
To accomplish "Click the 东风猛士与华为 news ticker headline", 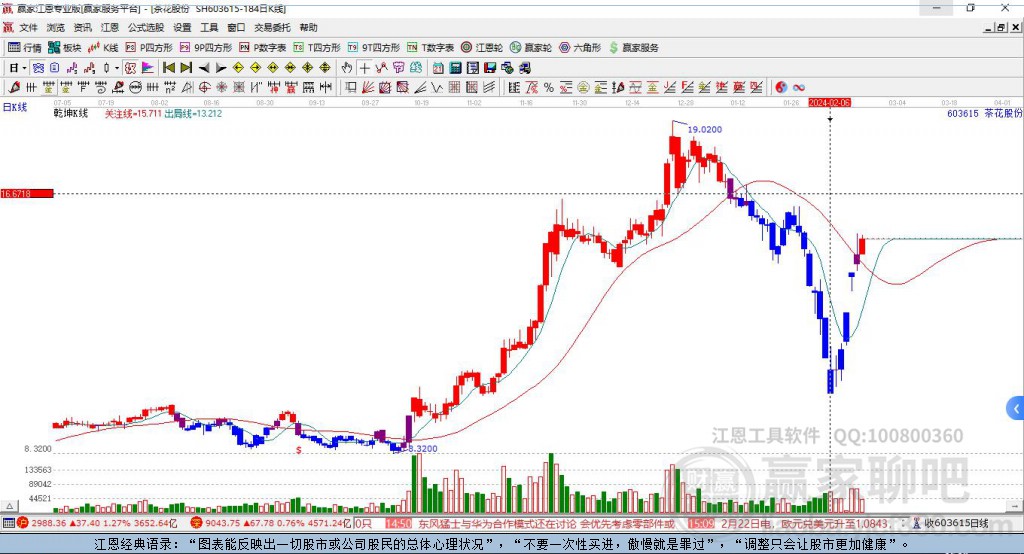I will coord(546,523).
